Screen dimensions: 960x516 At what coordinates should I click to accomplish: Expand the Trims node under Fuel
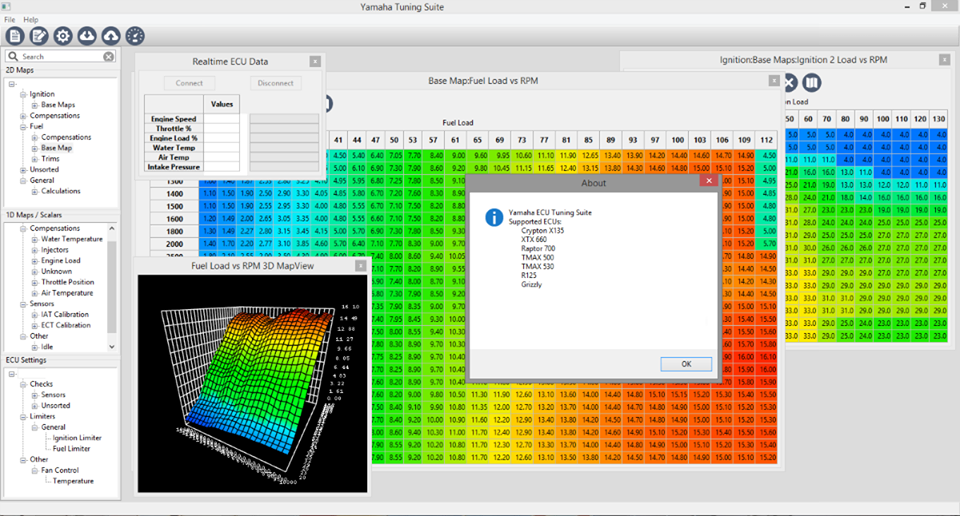point(35,159)
